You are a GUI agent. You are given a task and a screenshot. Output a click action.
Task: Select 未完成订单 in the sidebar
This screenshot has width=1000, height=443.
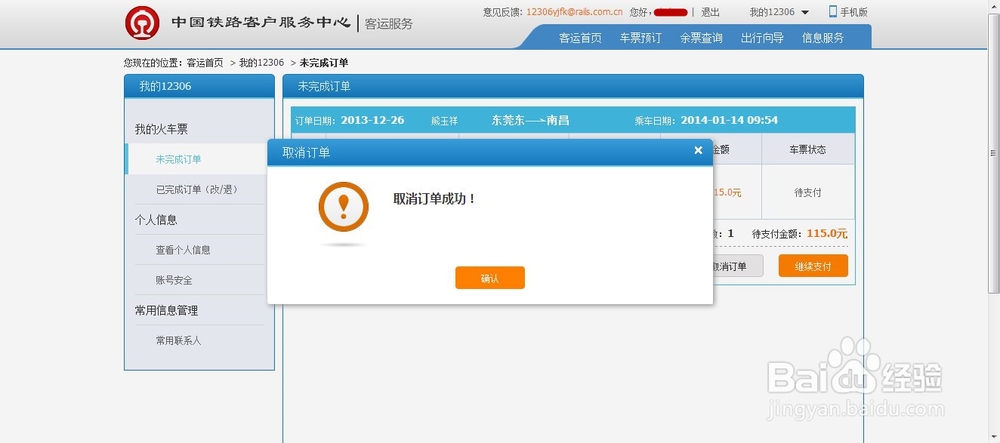[179, 159]
